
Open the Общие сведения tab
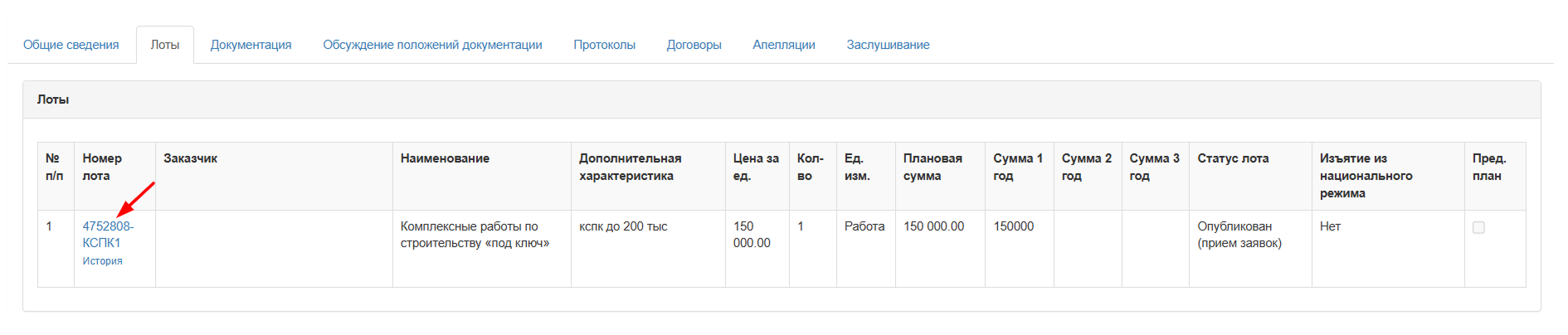tap(71, 45)
